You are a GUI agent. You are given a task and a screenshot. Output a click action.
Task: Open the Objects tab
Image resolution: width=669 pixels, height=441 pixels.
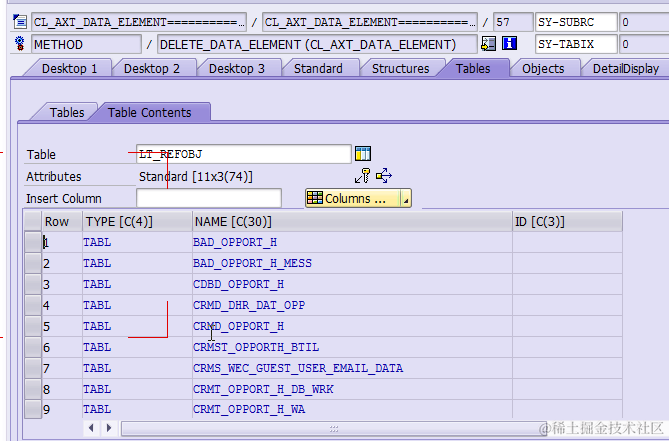[x=543, y=69]
